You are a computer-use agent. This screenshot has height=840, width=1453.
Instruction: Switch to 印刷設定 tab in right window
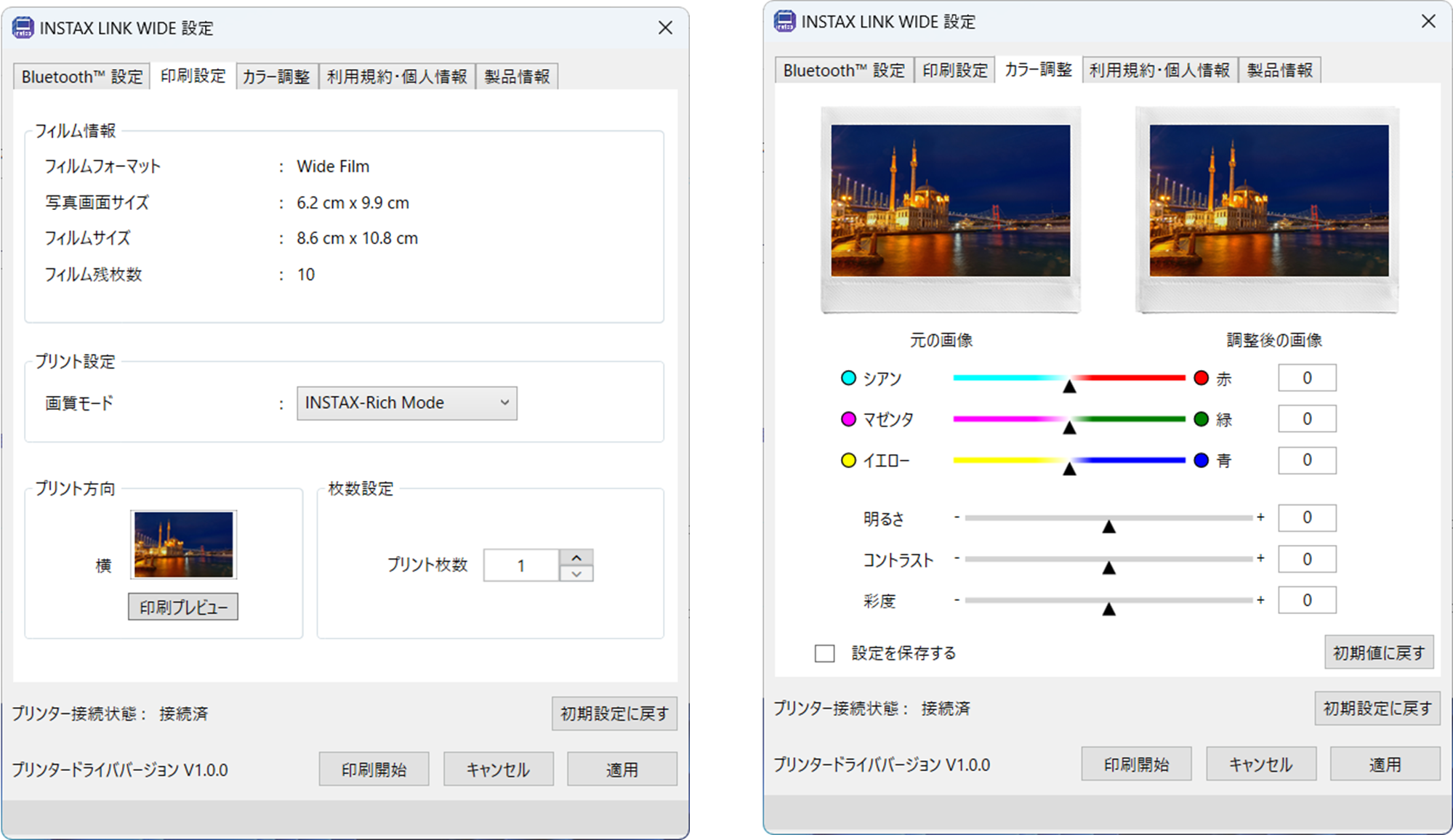coord(955,70)
